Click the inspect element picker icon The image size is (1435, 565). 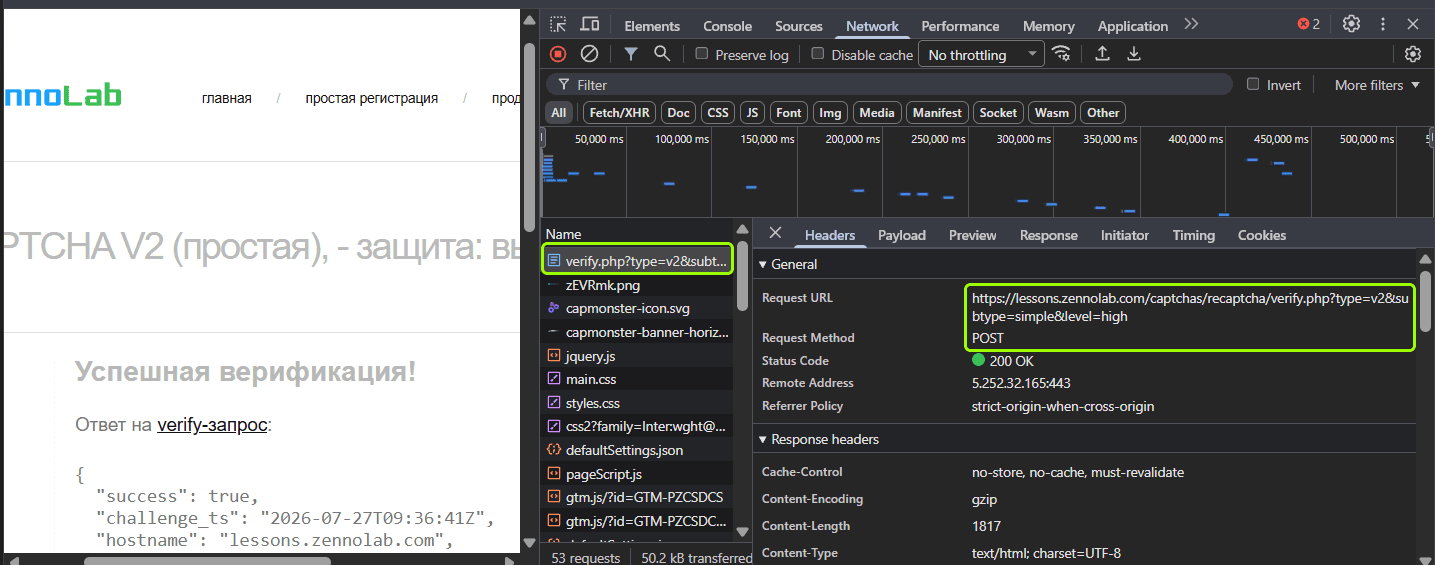pos(558,25)
